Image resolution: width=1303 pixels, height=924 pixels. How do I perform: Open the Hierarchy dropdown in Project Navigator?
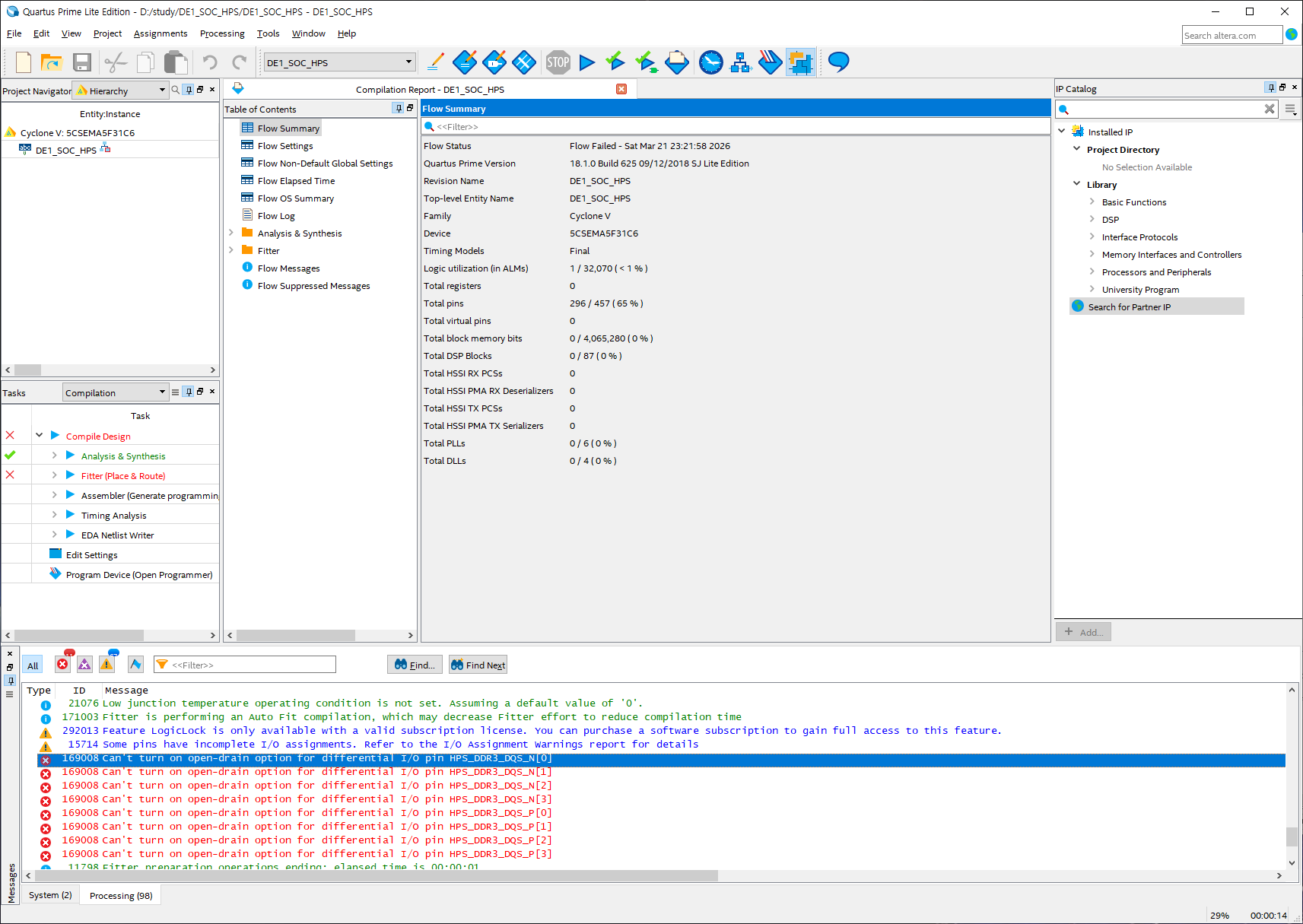pyautogui.click(x=162, y=90)
